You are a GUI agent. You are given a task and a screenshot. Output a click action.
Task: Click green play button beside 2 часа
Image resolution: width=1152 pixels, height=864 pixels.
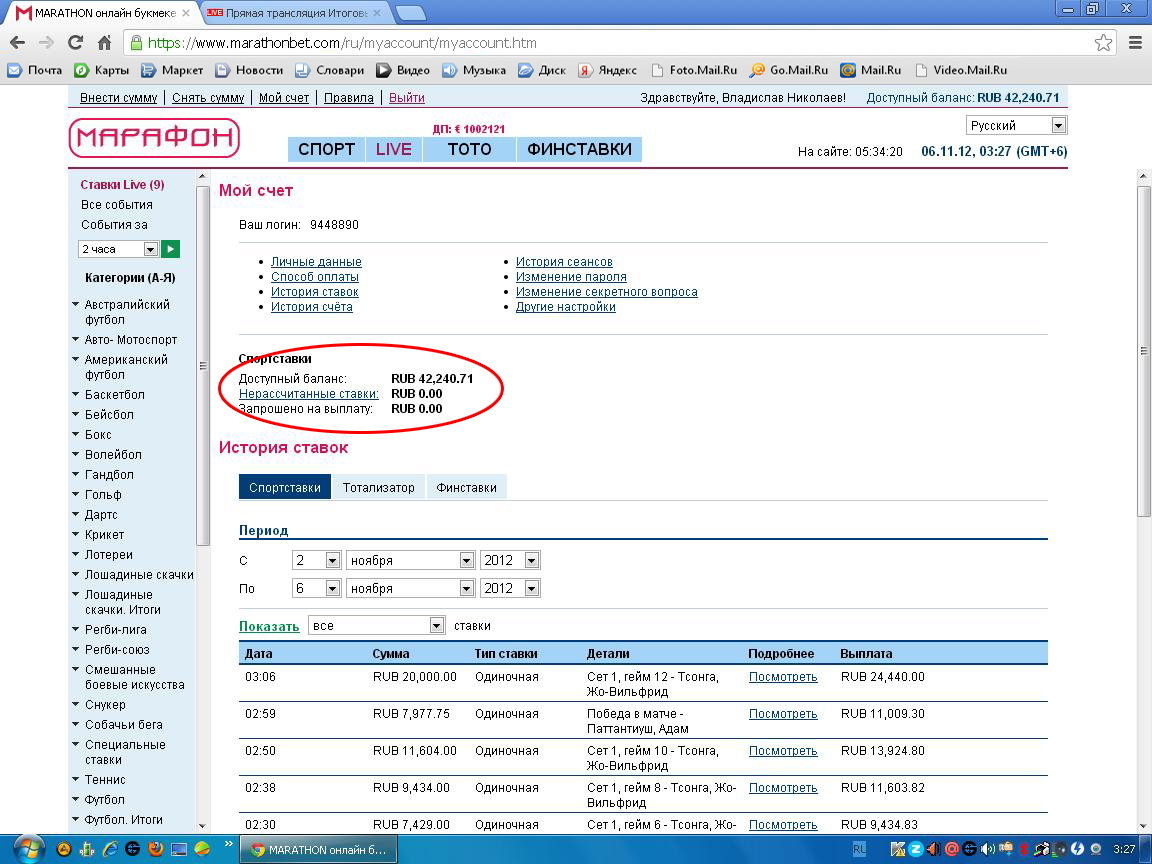point(170,249)
